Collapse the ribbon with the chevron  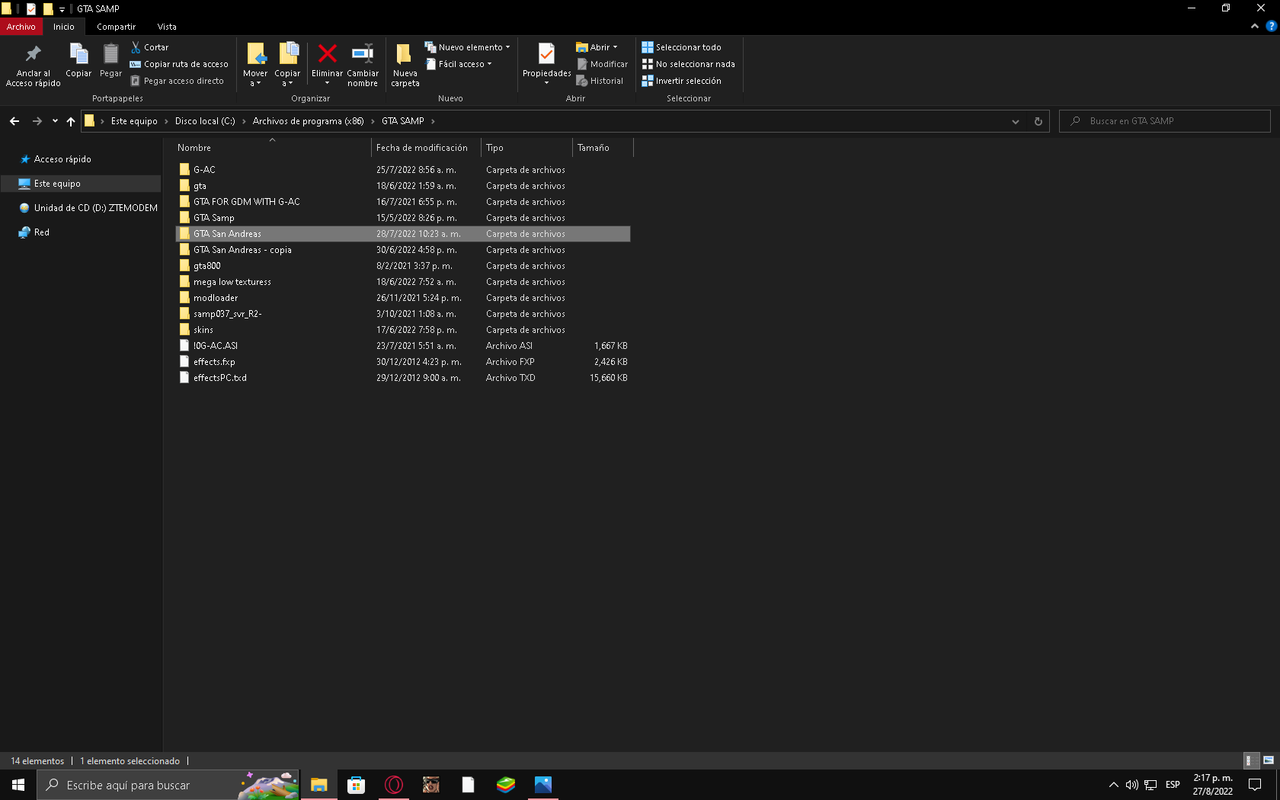pyautogui.click(x=1256, y=27)
